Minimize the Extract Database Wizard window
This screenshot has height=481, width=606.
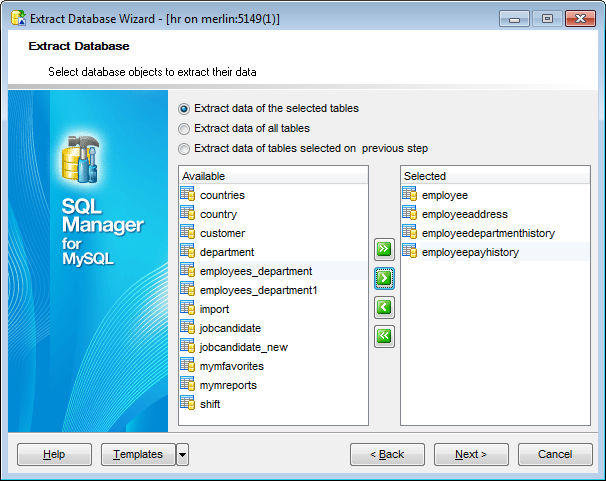click(x=514, y=19)
